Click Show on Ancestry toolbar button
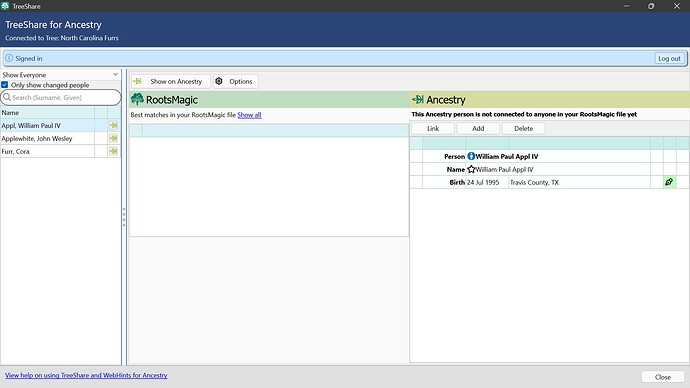This screenshot has width=690, height=388. (171, 81)
